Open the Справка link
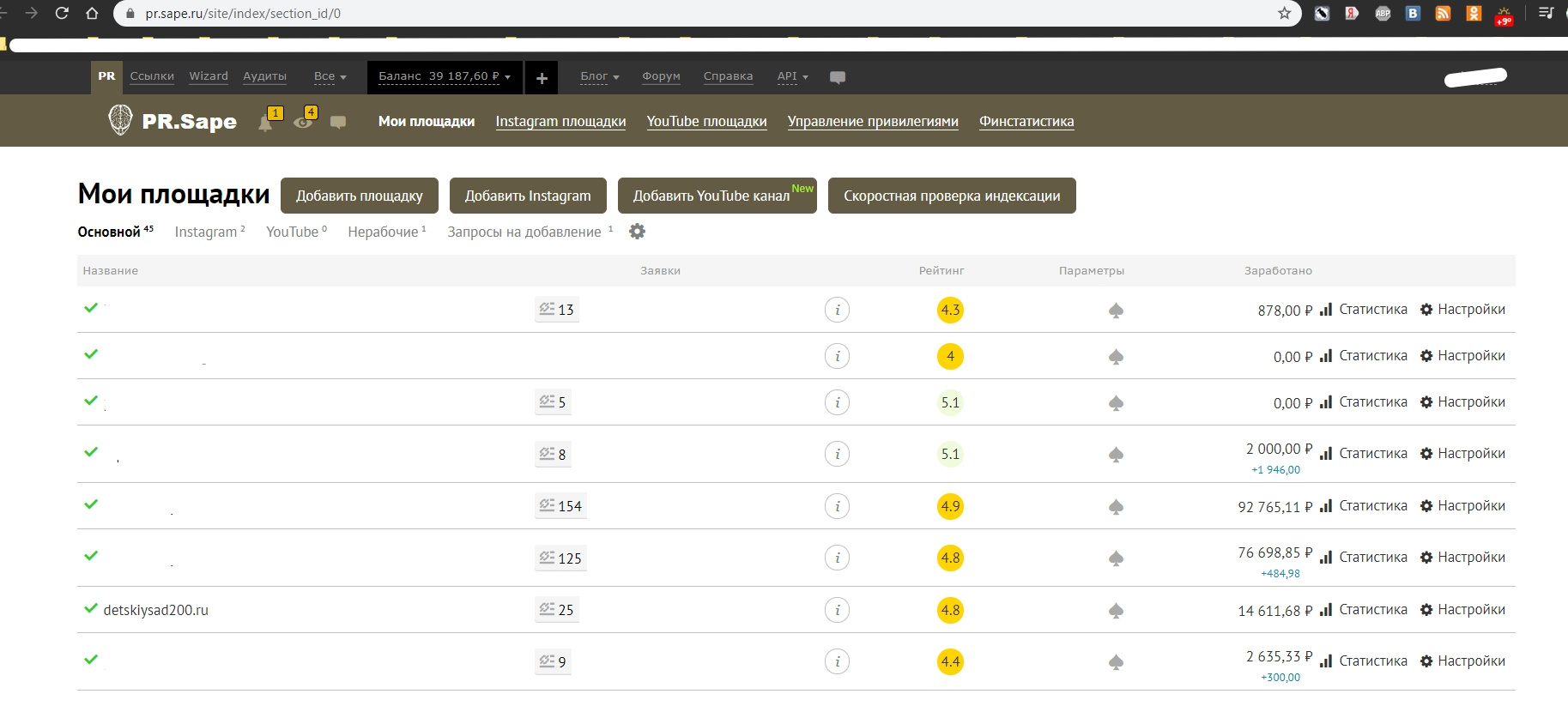This screenshot has height=706, width=1568. [x=728, y=76]
